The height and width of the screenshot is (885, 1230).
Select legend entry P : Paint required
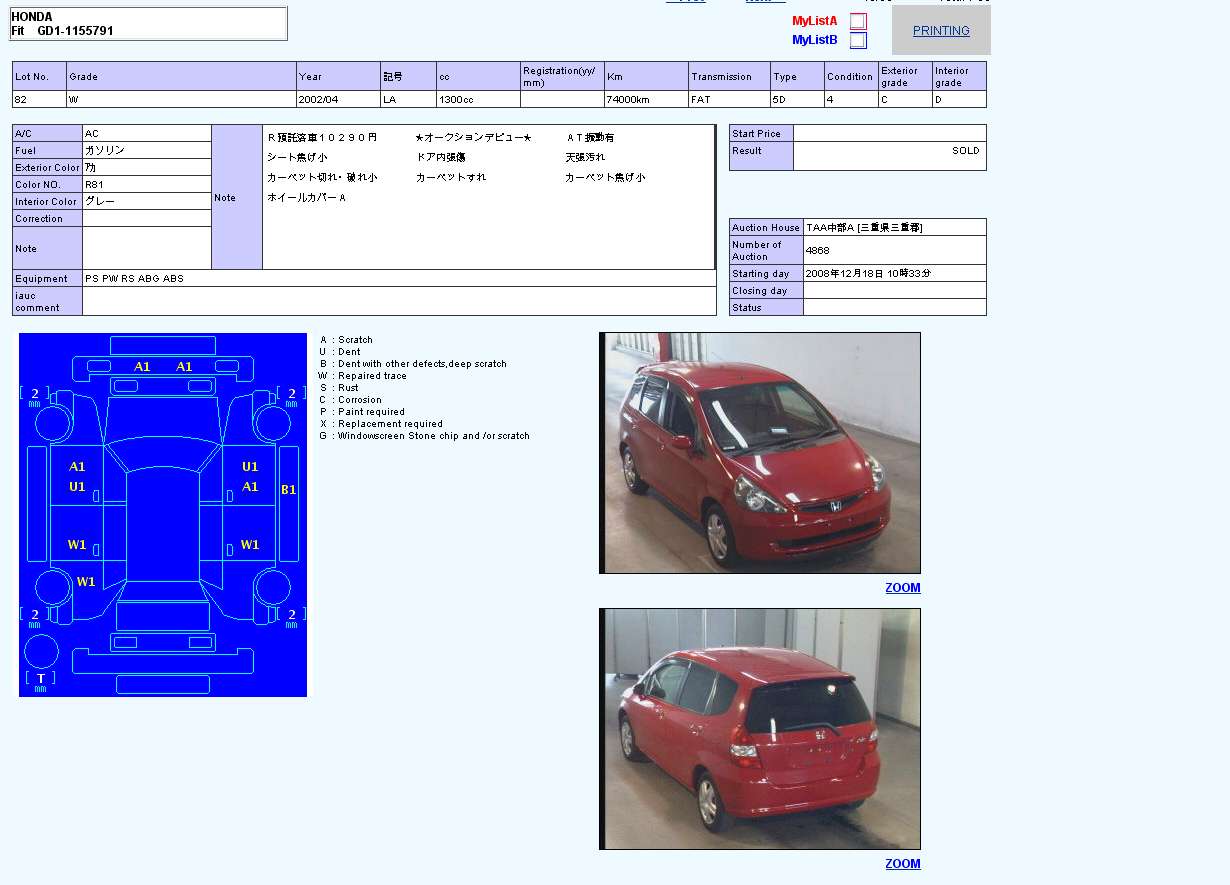[362, 412]
